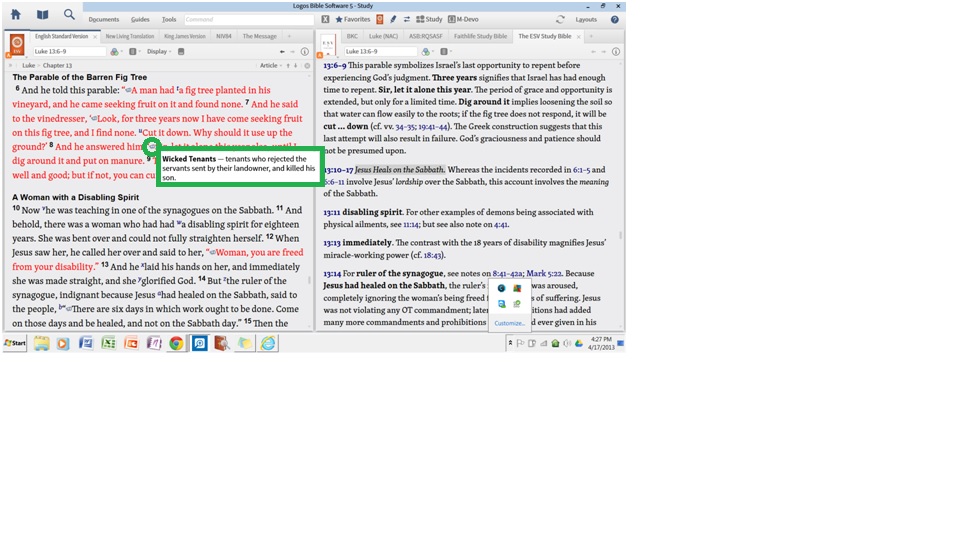
Task: Go back in the ESV panel history
Action: (282, 51)
